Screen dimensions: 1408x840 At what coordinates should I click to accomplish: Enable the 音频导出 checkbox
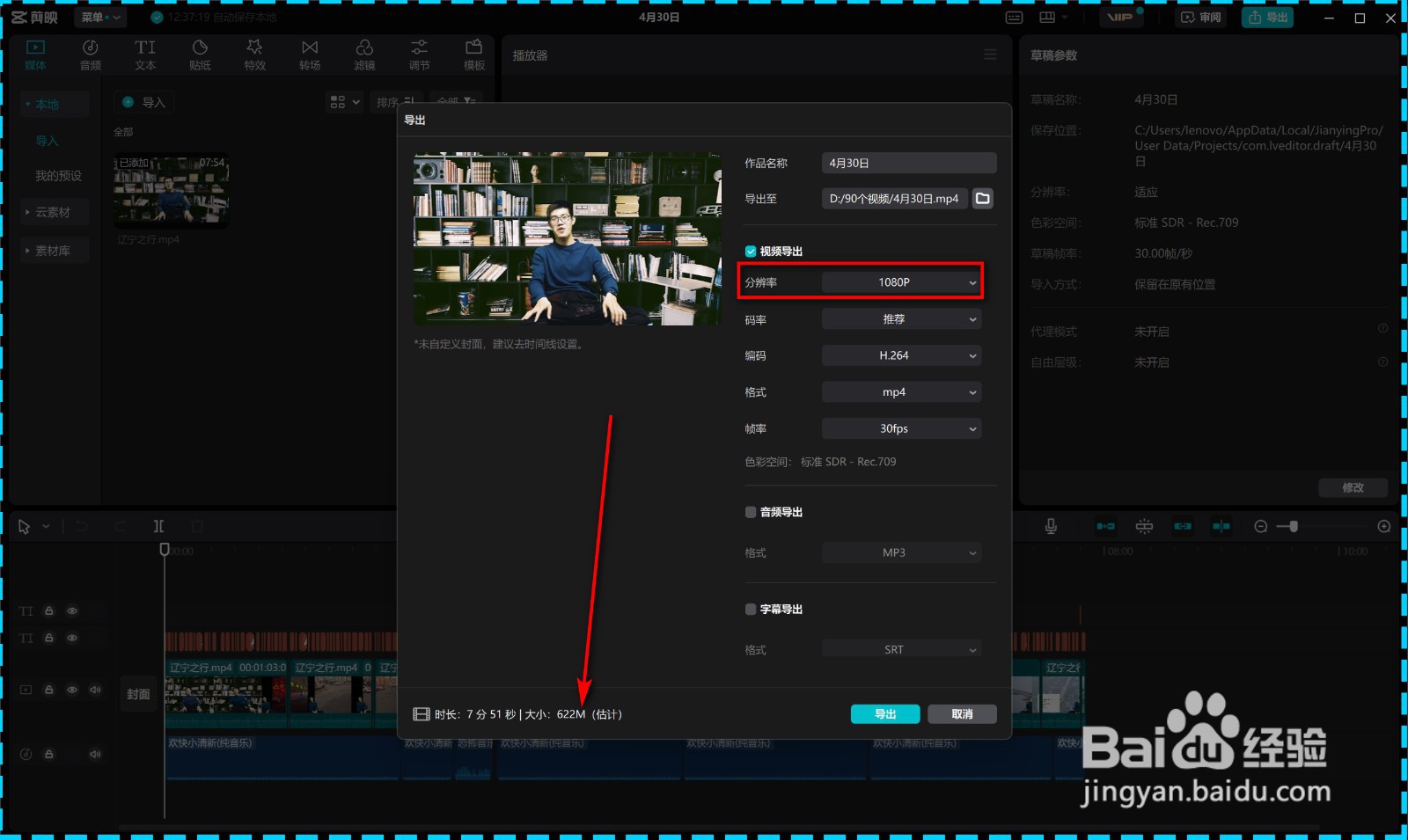point(751,512)
